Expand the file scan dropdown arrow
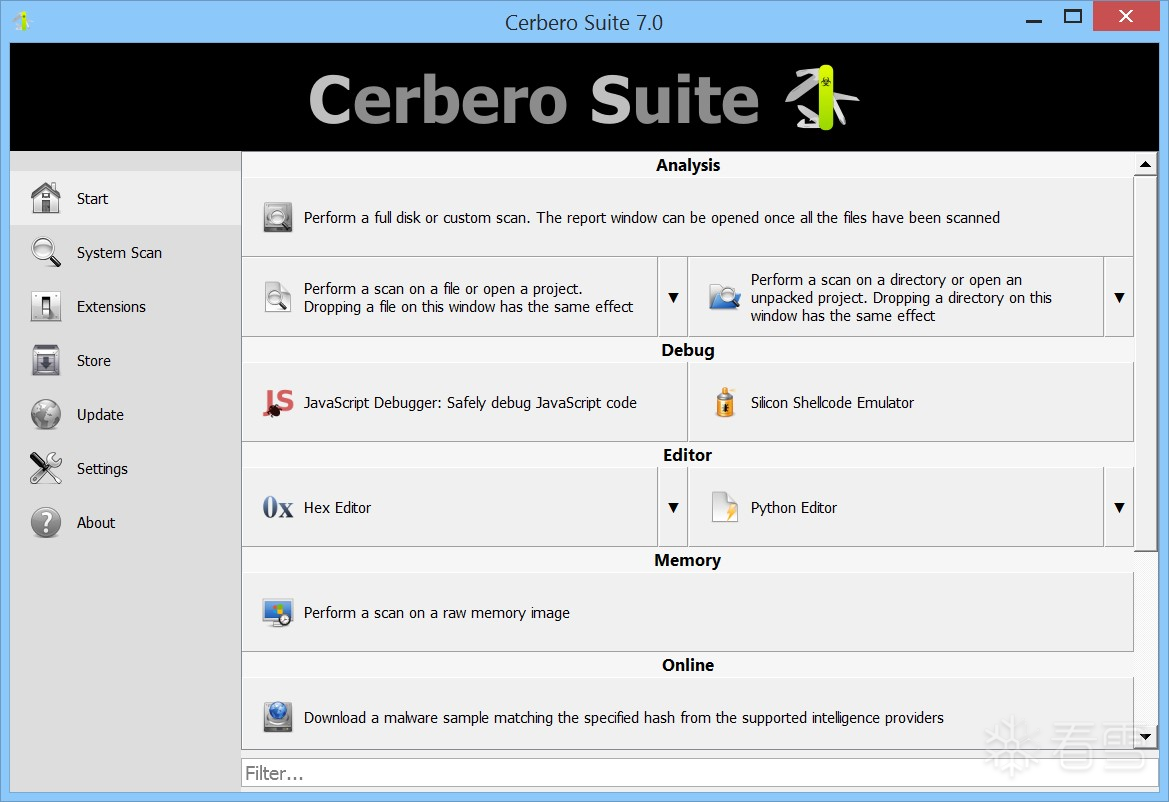Image resolution: width=1169 pixels, height=802 pixels. (673, 297)
